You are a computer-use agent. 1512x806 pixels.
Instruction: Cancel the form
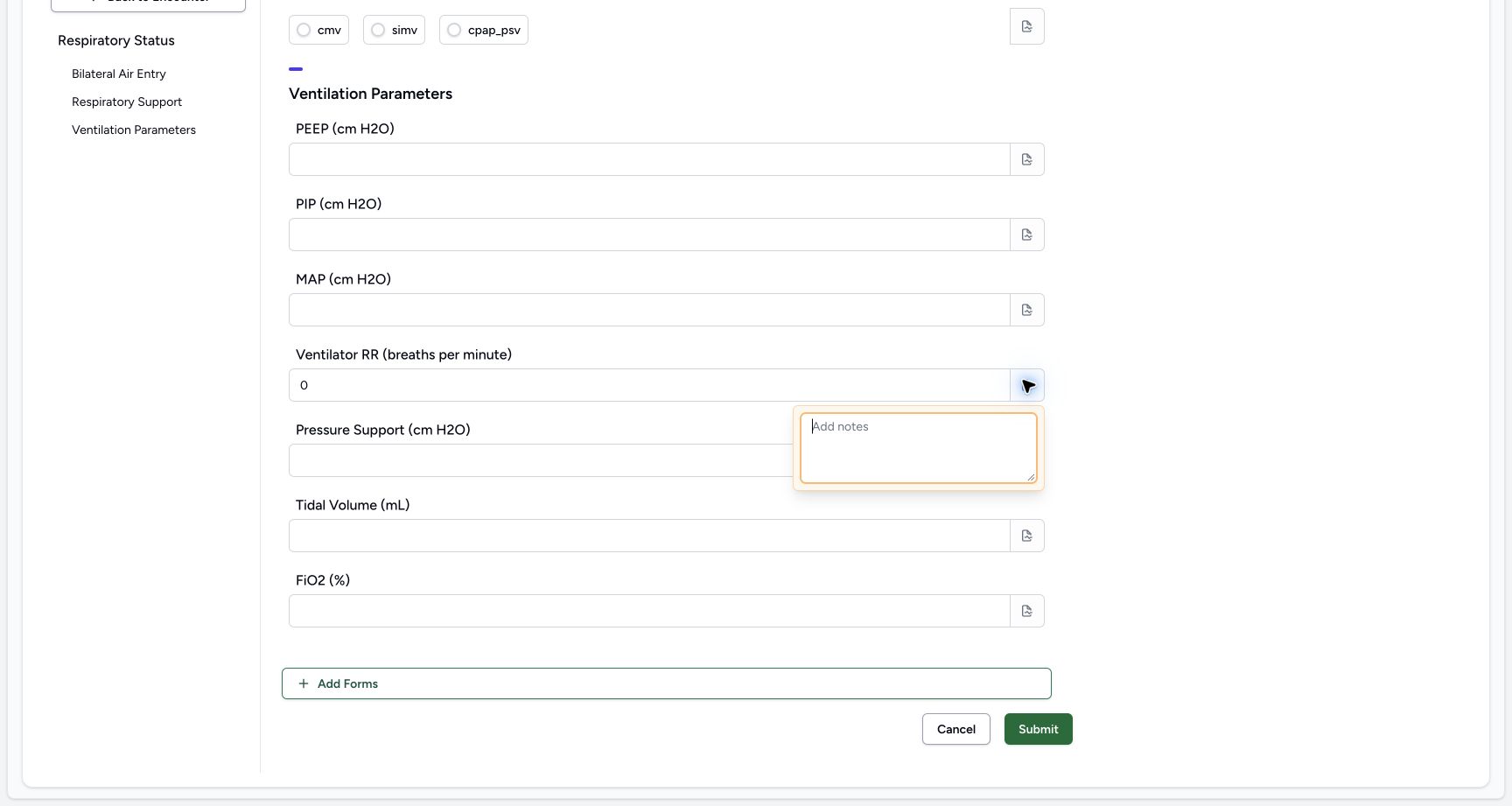pos(956,729)
